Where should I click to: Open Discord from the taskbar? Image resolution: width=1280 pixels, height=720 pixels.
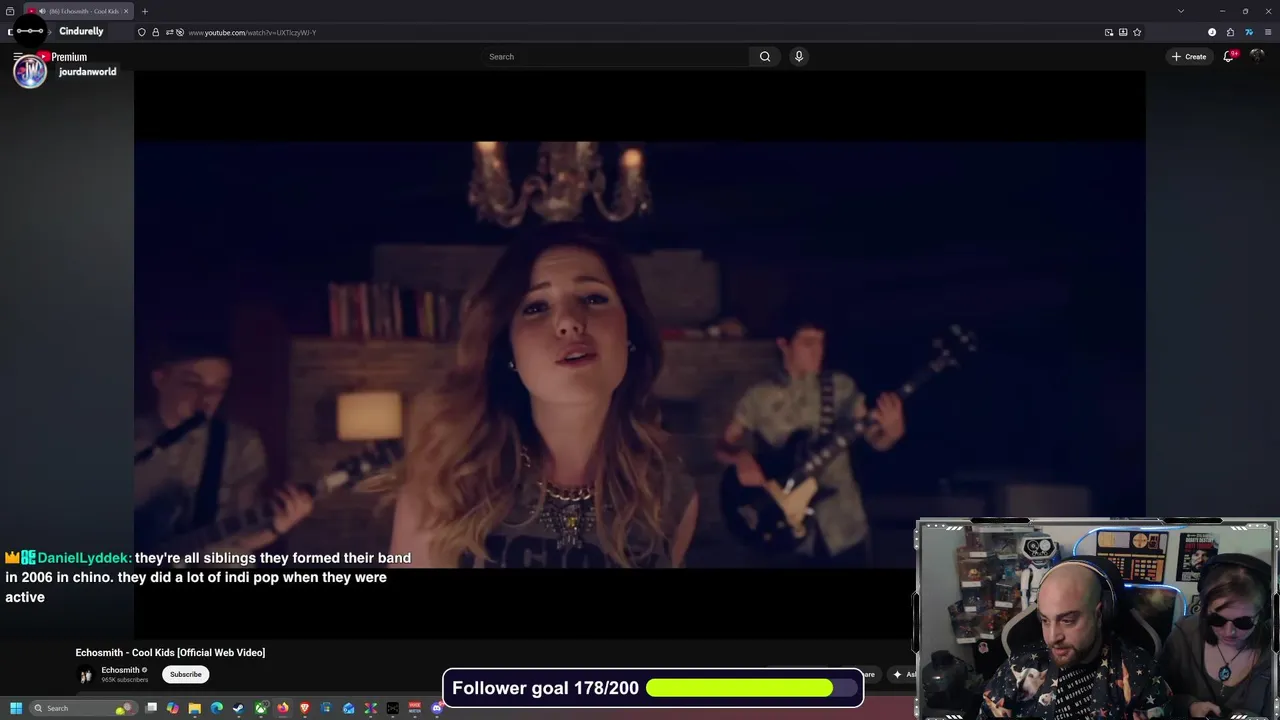click(436, 708)
